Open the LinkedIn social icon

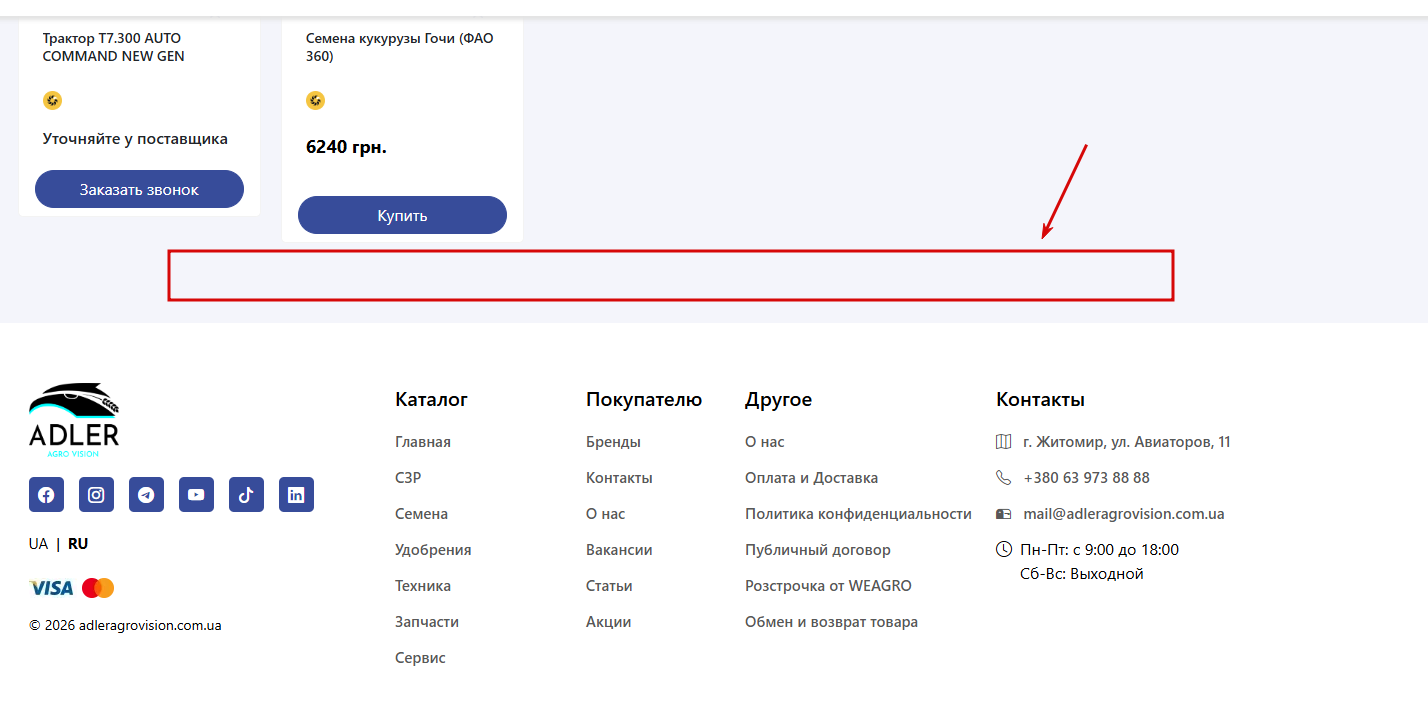[296, 495]
